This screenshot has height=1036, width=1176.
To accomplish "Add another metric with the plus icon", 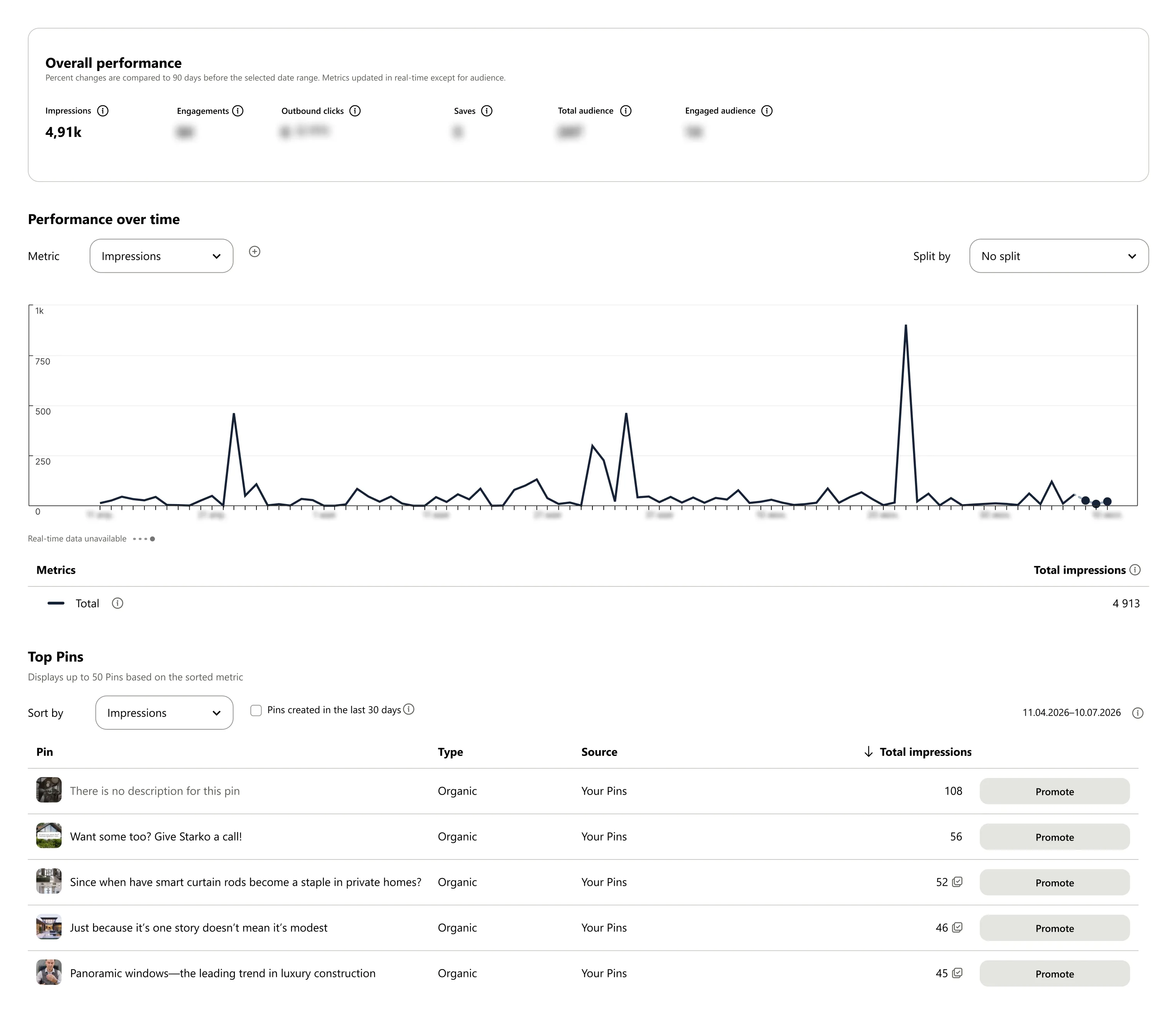I will (254, 251).
